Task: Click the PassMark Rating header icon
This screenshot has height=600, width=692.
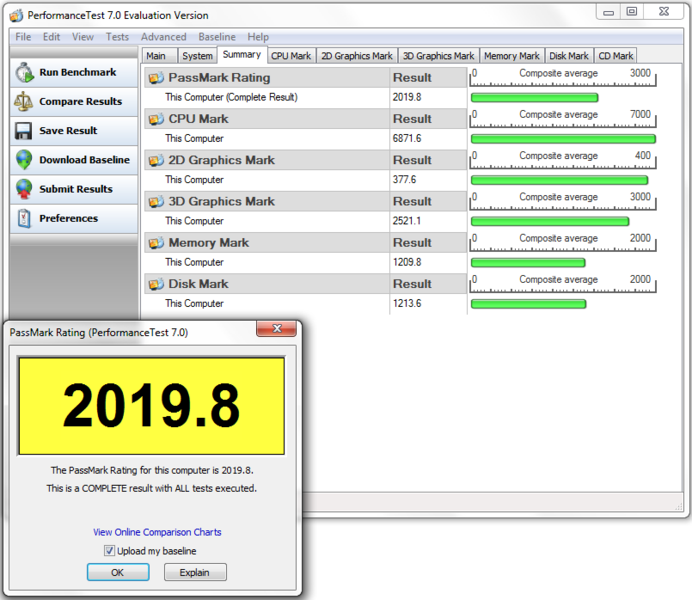Action: coord(156,78)
